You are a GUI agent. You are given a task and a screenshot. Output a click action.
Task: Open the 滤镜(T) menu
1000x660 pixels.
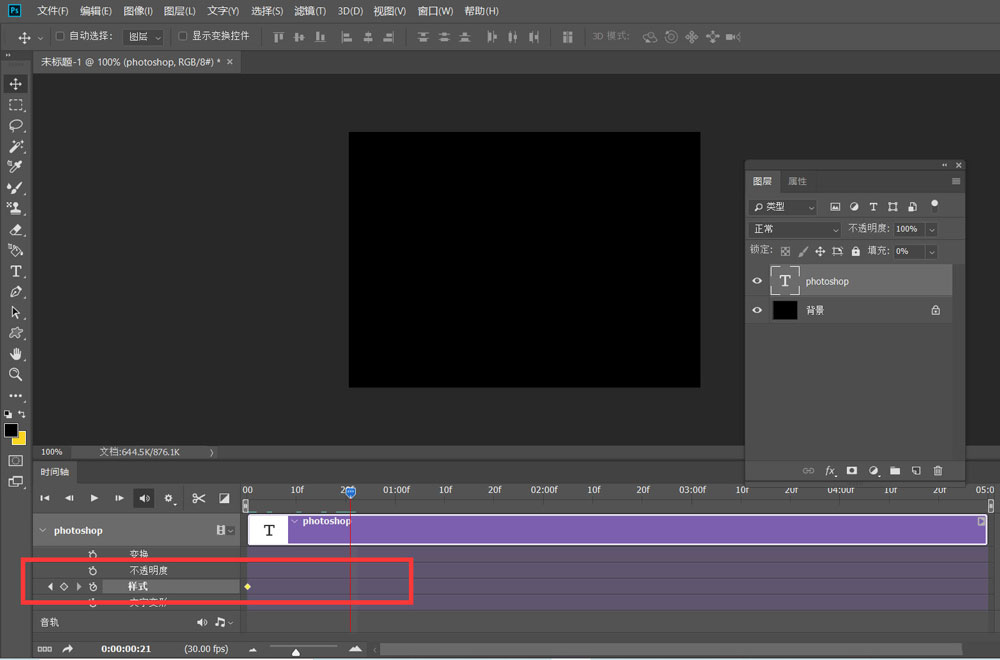coord(310,11)
